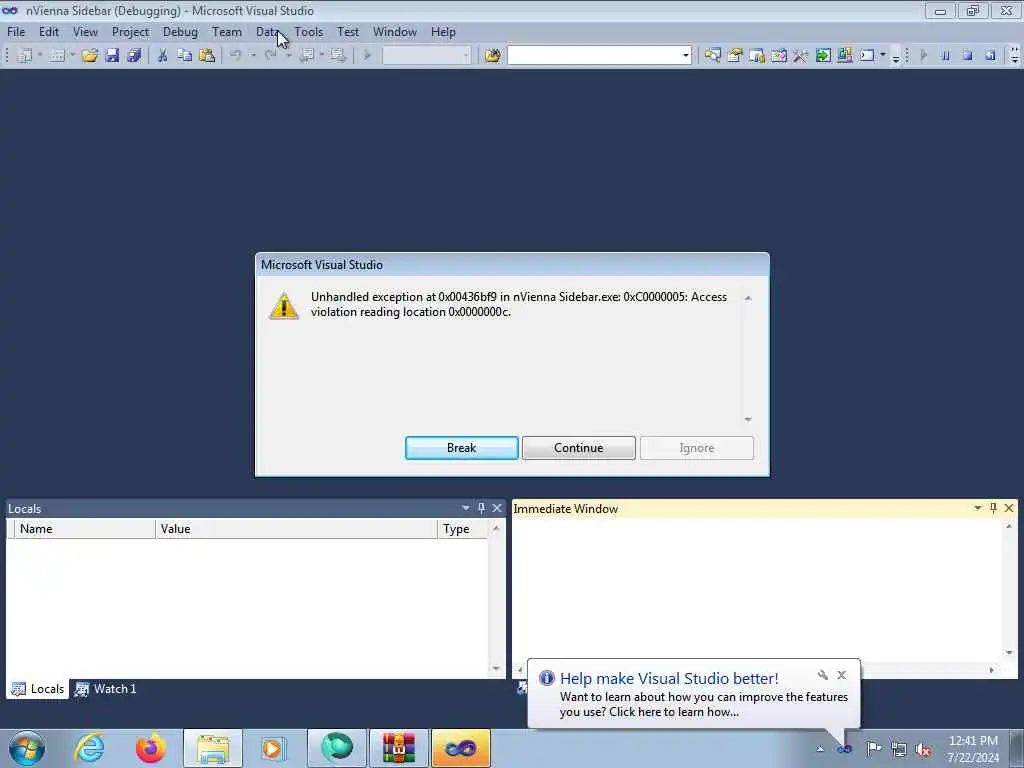Click the Navigate Forward icon
The image size is (1024, 768).
click(338, 56)
